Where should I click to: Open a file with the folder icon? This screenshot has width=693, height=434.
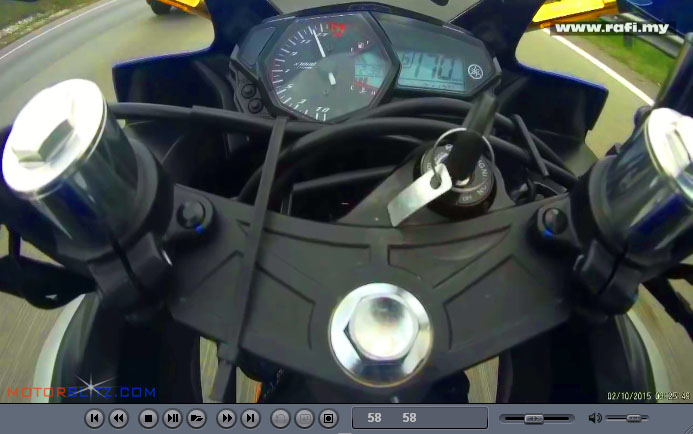click(197, 418)
